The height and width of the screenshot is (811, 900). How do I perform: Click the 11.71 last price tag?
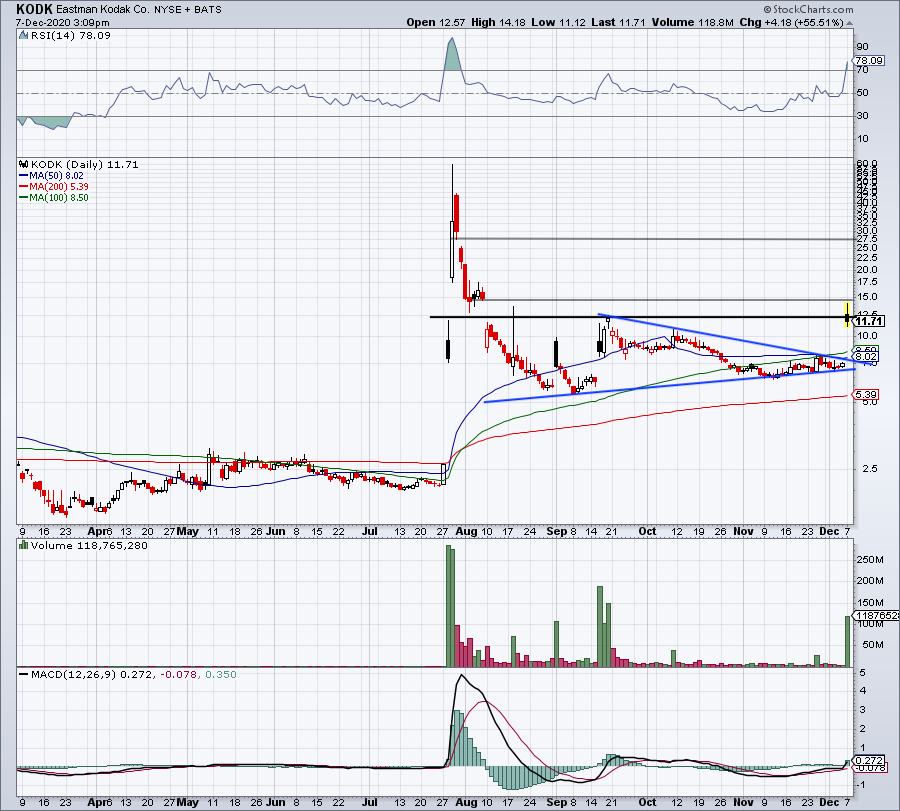coord(869,321)
